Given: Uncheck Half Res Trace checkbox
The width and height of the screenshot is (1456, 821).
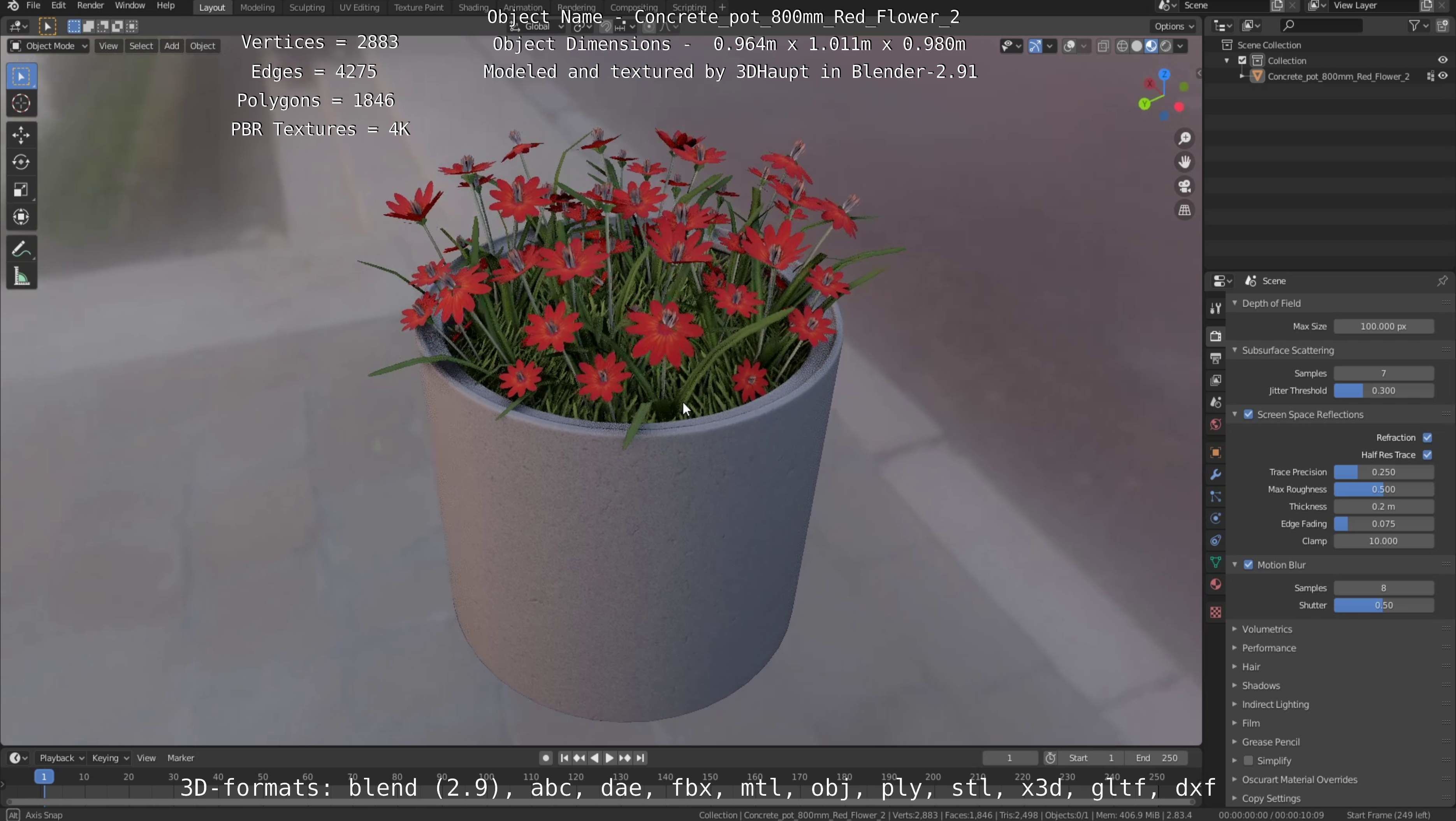Looking at the screenshot, I should click(1427, 455).
